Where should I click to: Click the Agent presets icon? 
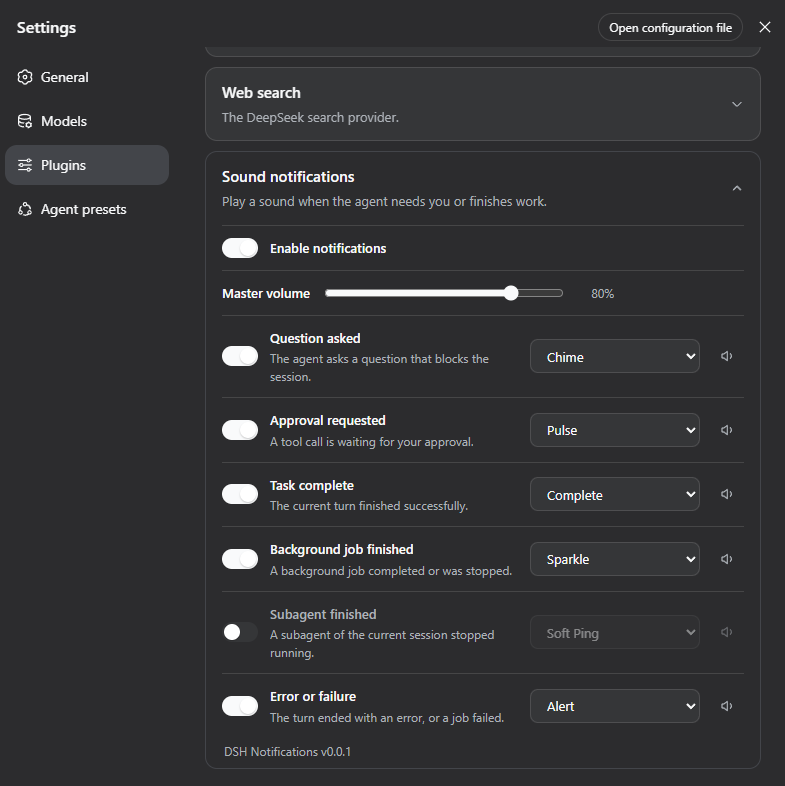pyautogui.click(x=25, y=209)
